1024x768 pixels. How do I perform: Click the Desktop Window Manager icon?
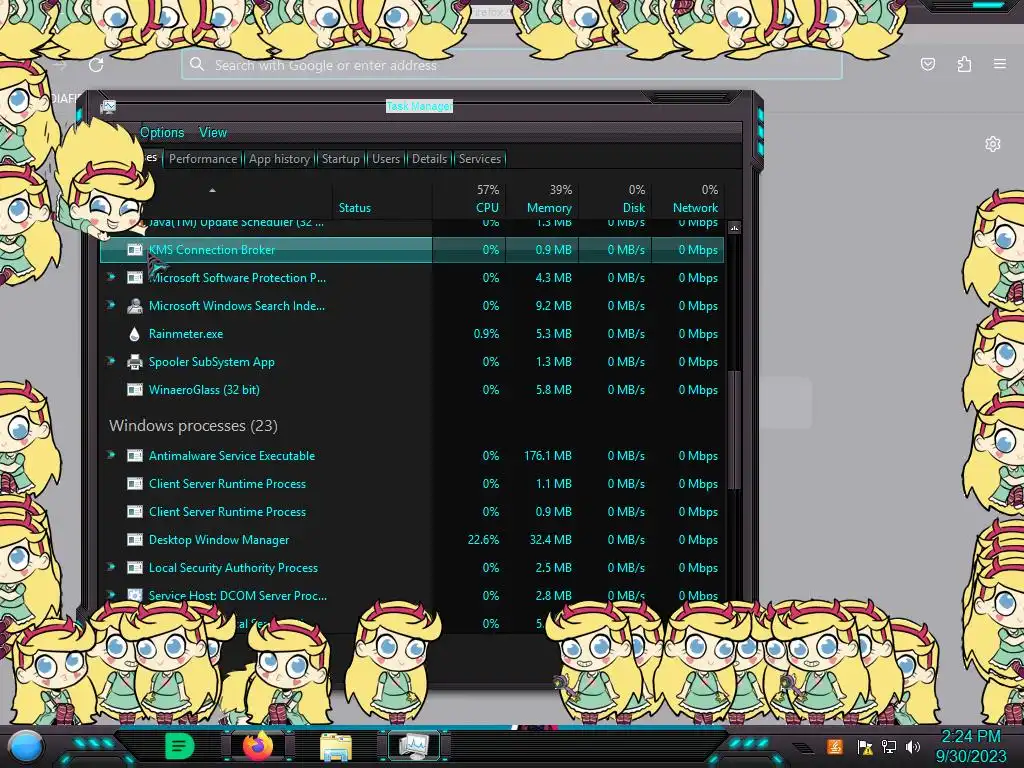[x=135, y=540]
